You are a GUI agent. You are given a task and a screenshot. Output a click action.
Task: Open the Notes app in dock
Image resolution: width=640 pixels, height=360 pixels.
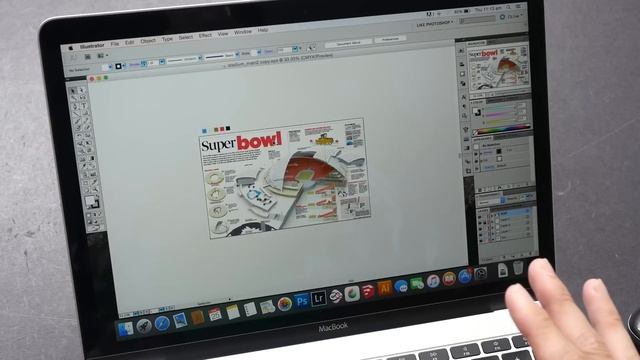tap(233, 312)
